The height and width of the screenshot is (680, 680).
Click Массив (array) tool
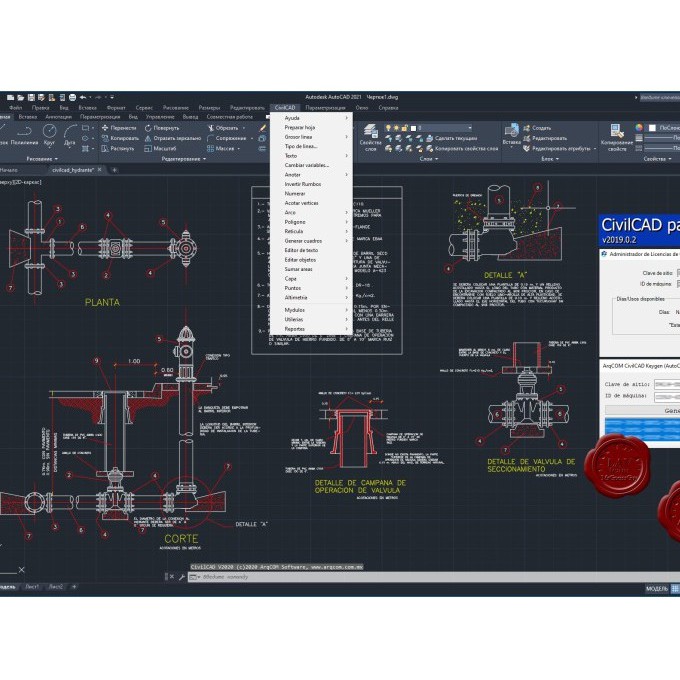coord(221,149)
